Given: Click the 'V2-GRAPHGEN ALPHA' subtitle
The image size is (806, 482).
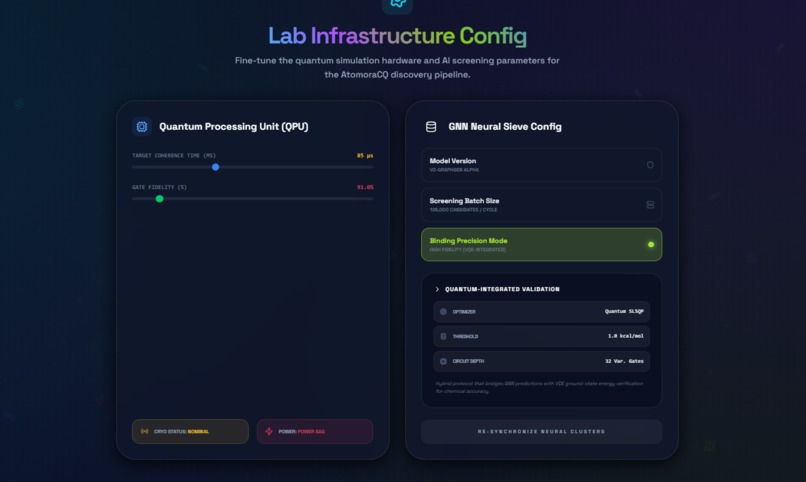Looking at the screenshot, I should 454,170.
